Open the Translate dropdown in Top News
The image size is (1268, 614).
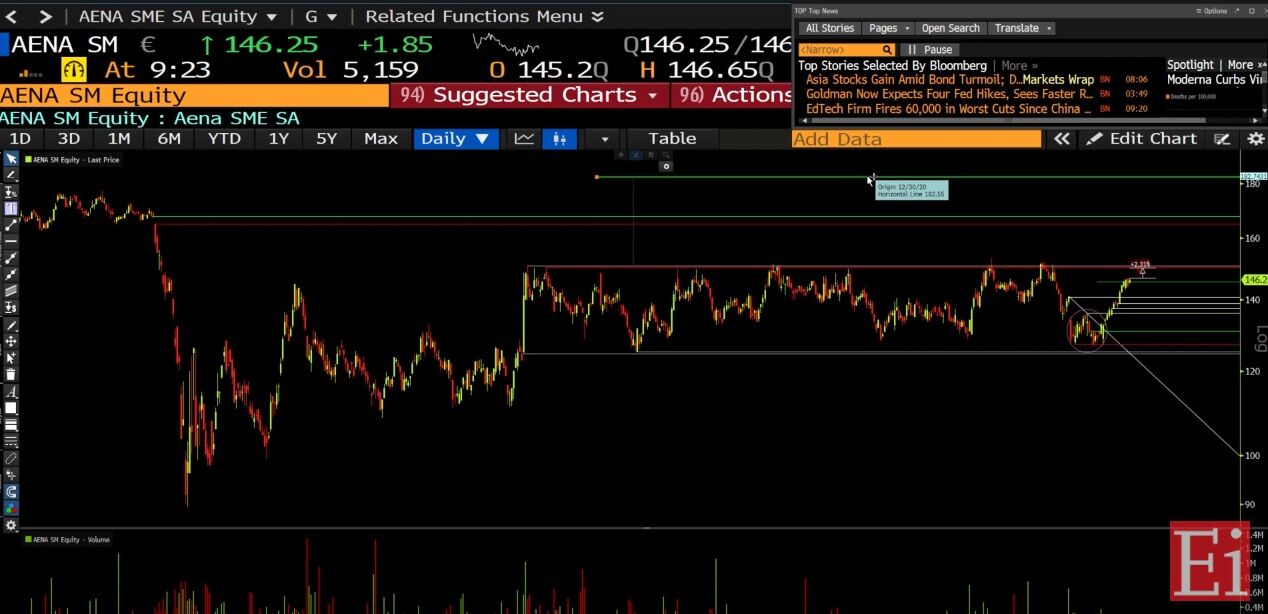[1022, 28]
